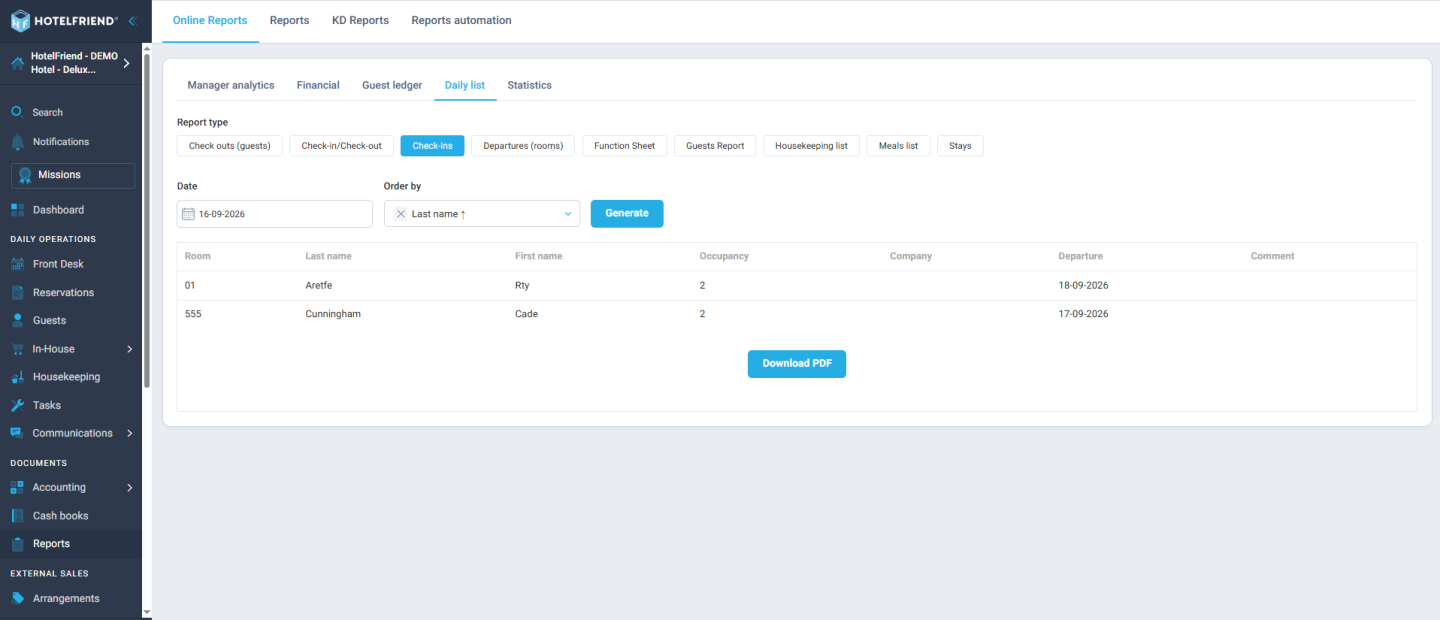Image resolution: width=1440 pixels, height=620 pixels.
Task: Choose Check-in/Check-out report type
Action: pyautogui.click(x=341, y=146)
